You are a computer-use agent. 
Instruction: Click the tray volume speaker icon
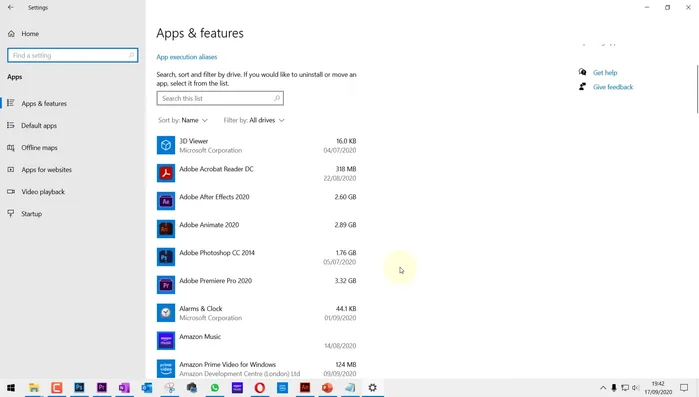(x=636, y=388)
